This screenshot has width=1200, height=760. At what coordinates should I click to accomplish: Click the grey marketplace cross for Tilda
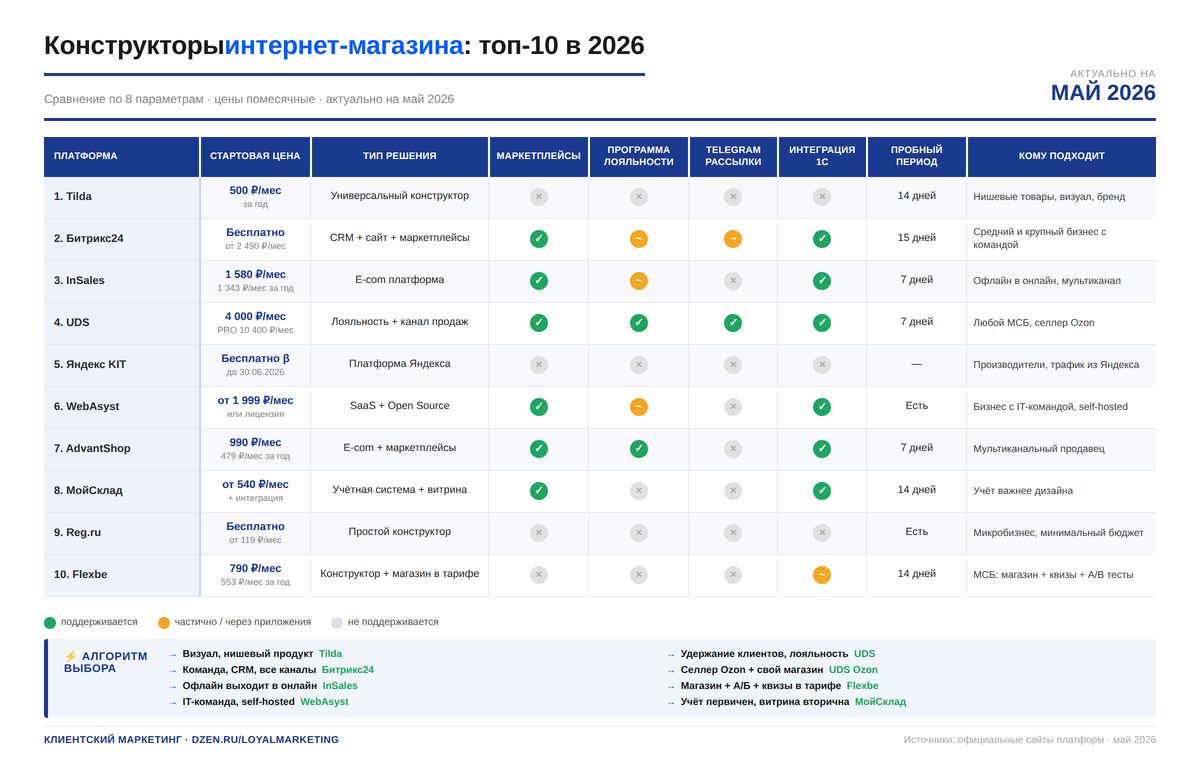[539, 197]
